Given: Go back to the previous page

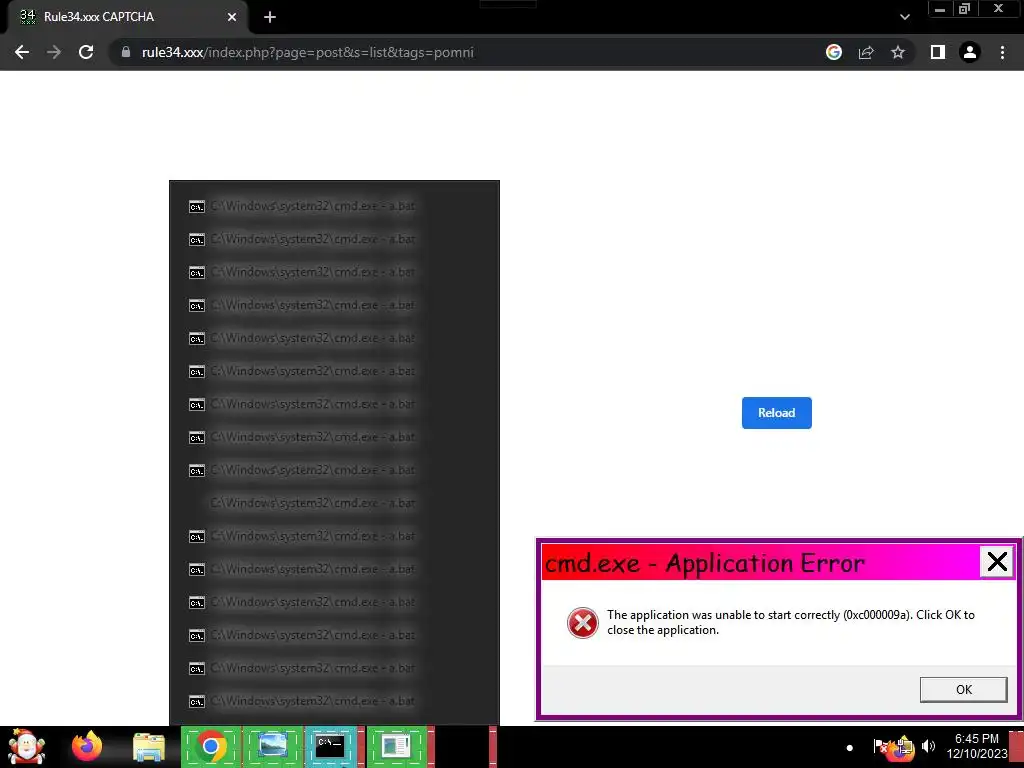Looking at the screenshot, I should [x=22, y=52].
